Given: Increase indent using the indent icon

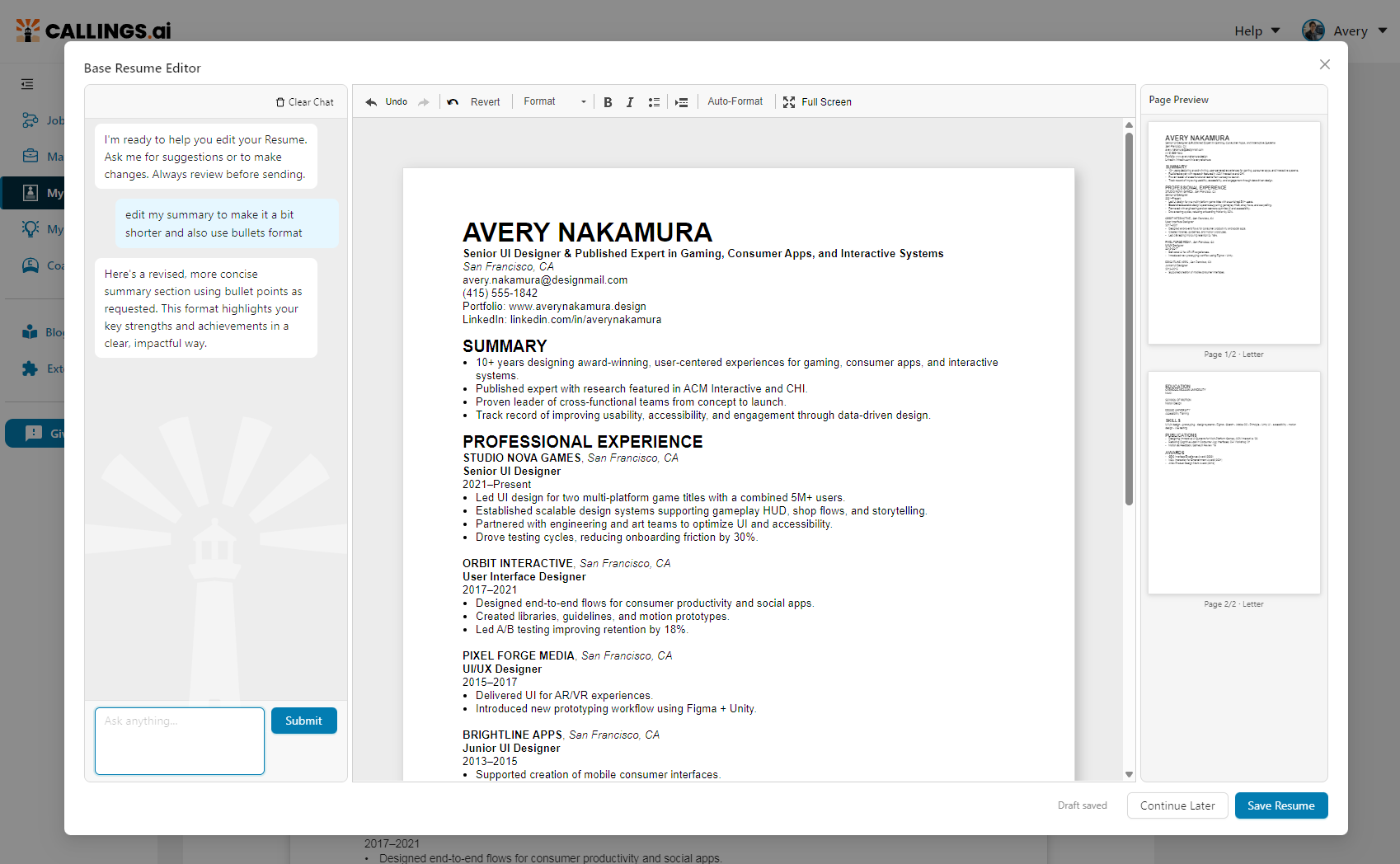Looking at the screenshot, I should coord(681,101).
